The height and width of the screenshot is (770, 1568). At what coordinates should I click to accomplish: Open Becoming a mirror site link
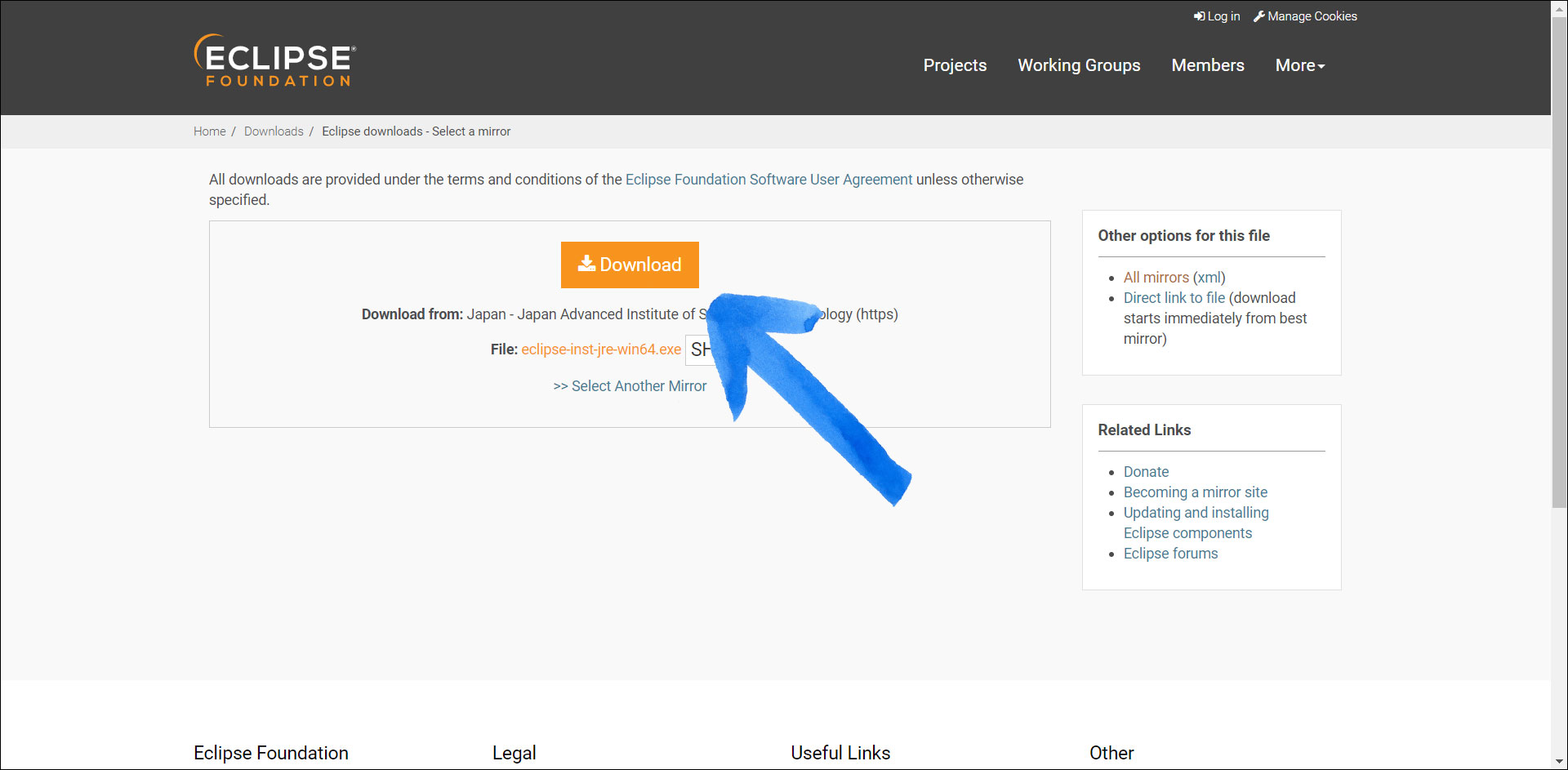pyautogui.click(x=1196, y=492)
